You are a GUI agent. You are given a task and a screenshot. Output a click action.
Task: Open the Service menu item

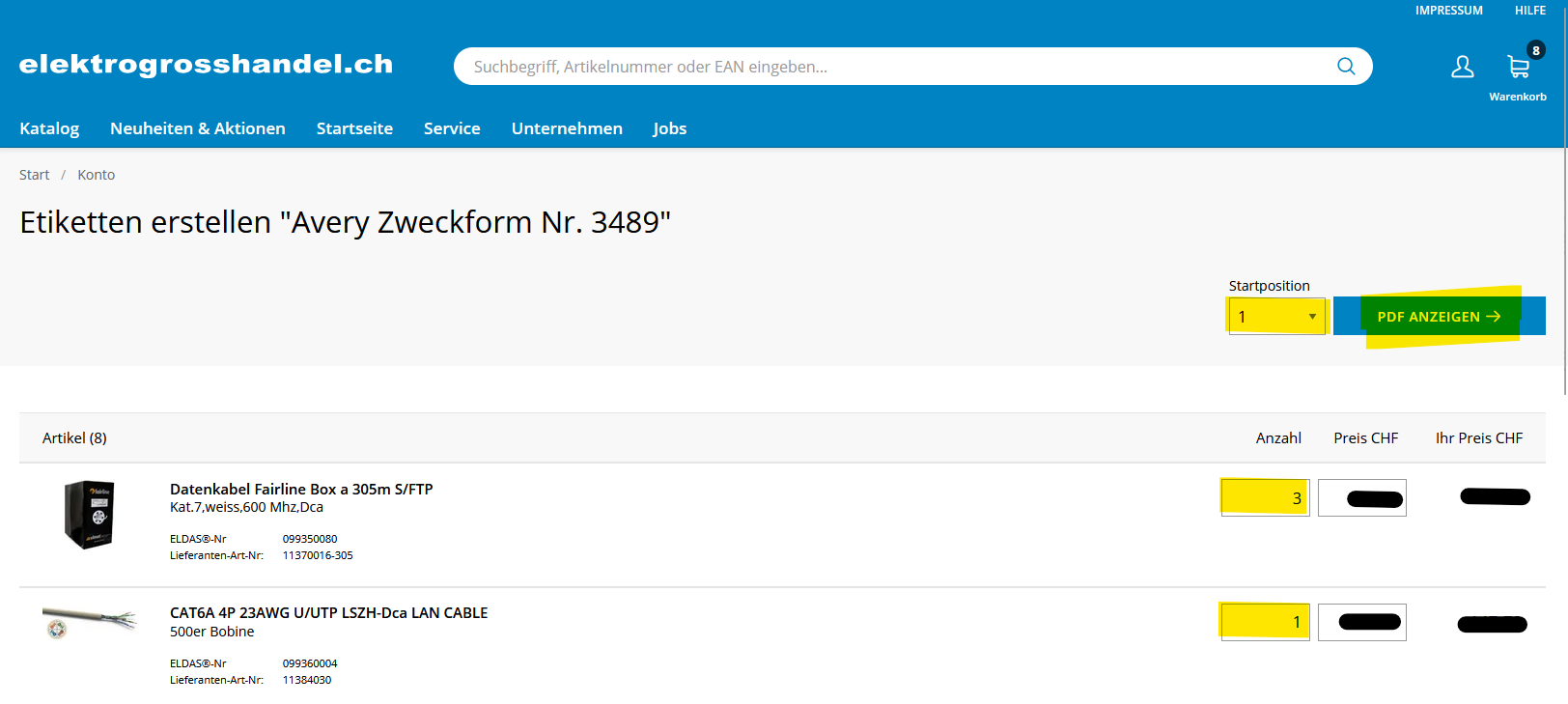[452, 128]
